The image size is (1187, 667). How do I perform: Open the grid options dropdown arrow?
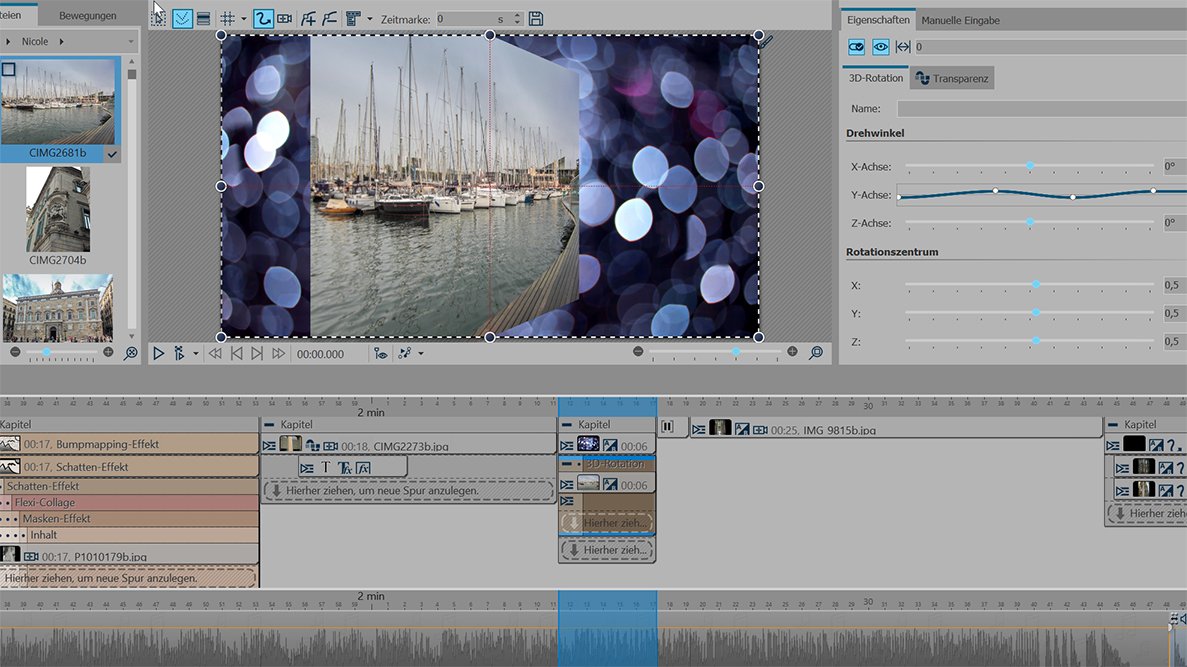(x=243, y=19)
